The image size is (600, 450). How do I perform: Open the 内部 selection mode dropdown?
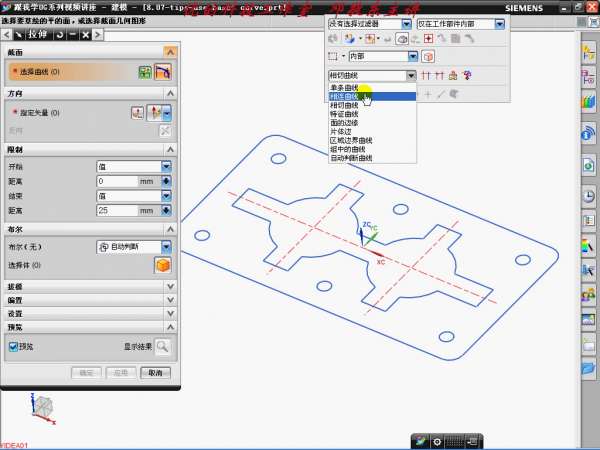coord(383,57)
